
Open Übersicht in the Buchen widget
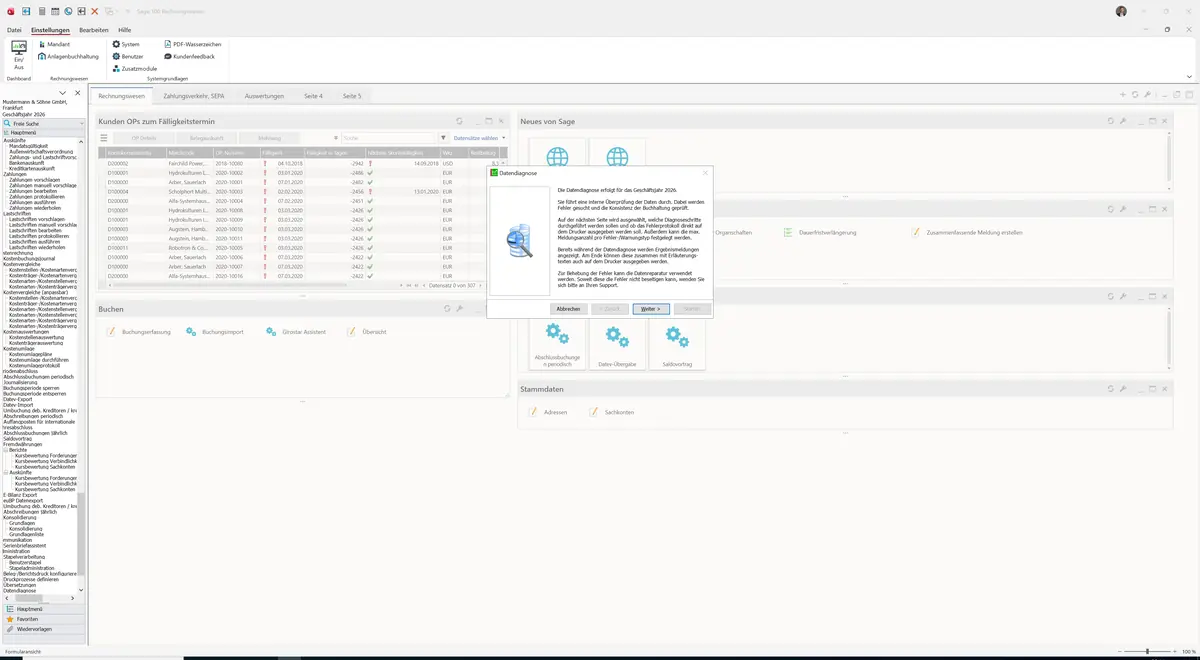click(x=366, y=332)
